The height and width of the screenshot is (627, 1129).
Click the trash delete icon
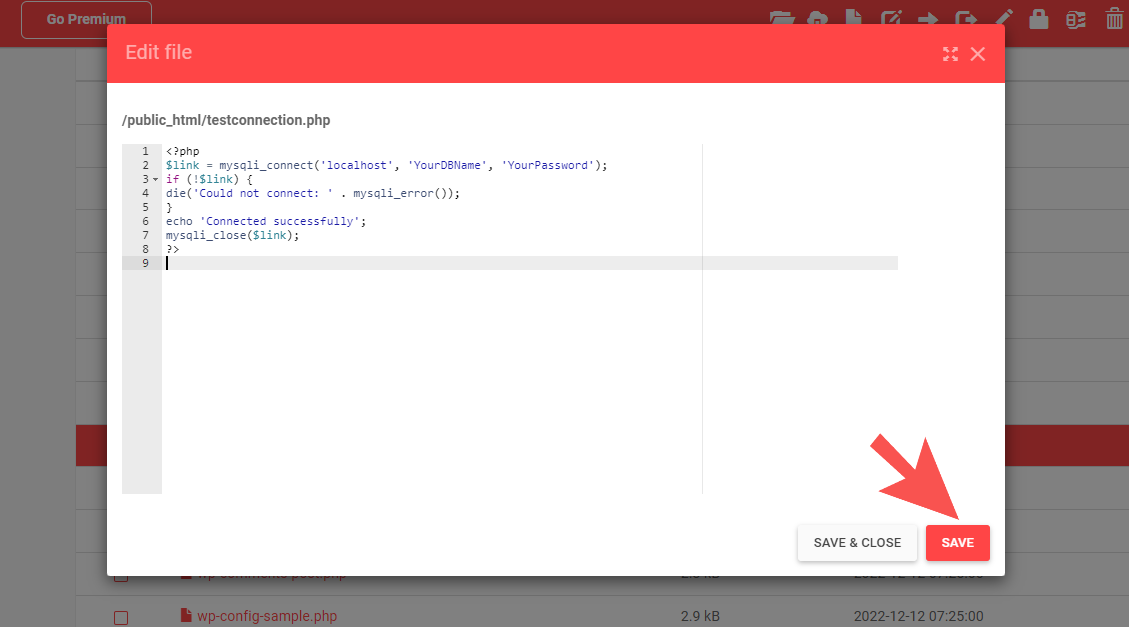coord(1114,18)
